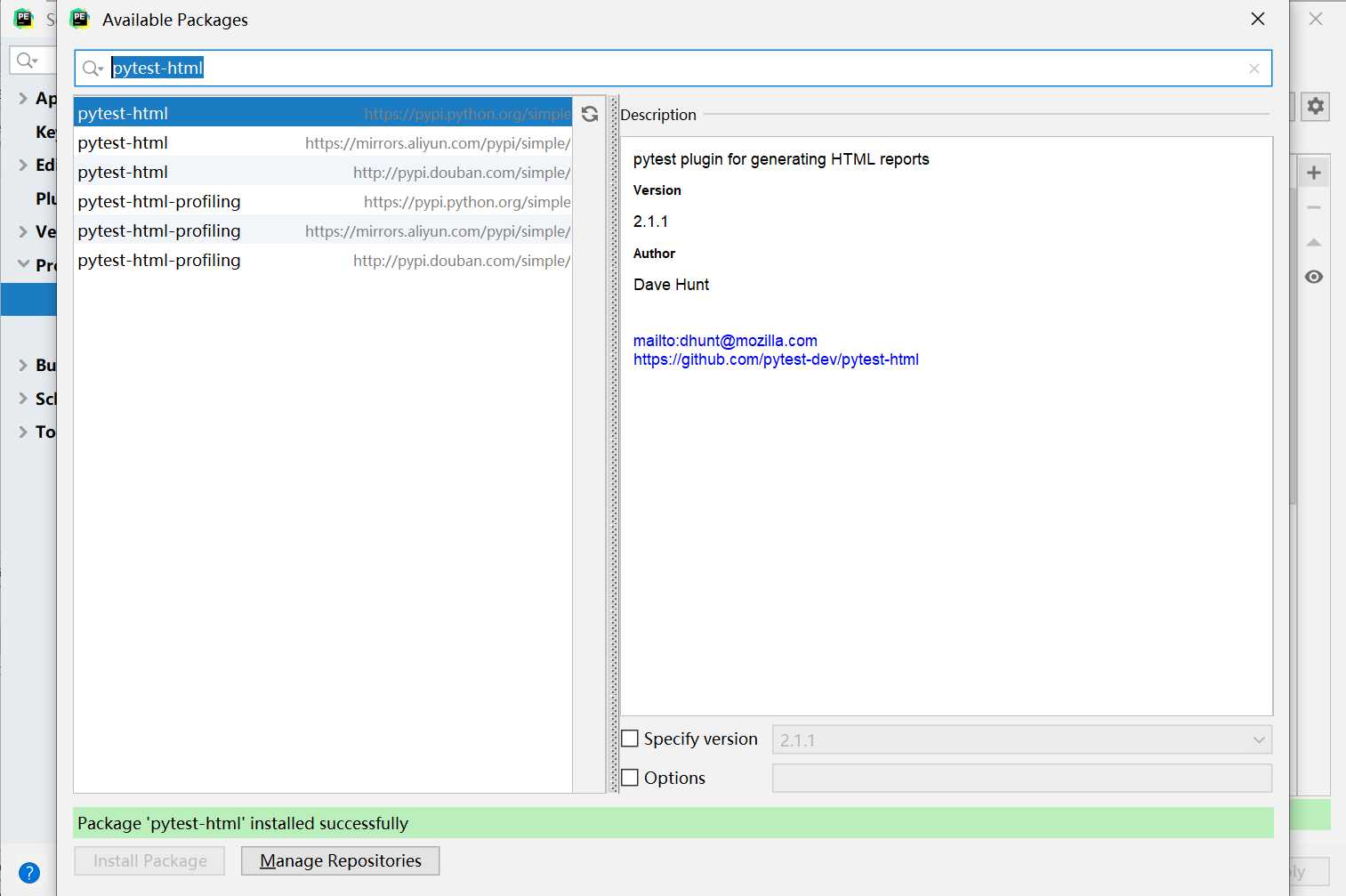Viewport: 1346px width, 896px height.
Task: Click the Options text input field
Action: click(x=1022, y=778)
